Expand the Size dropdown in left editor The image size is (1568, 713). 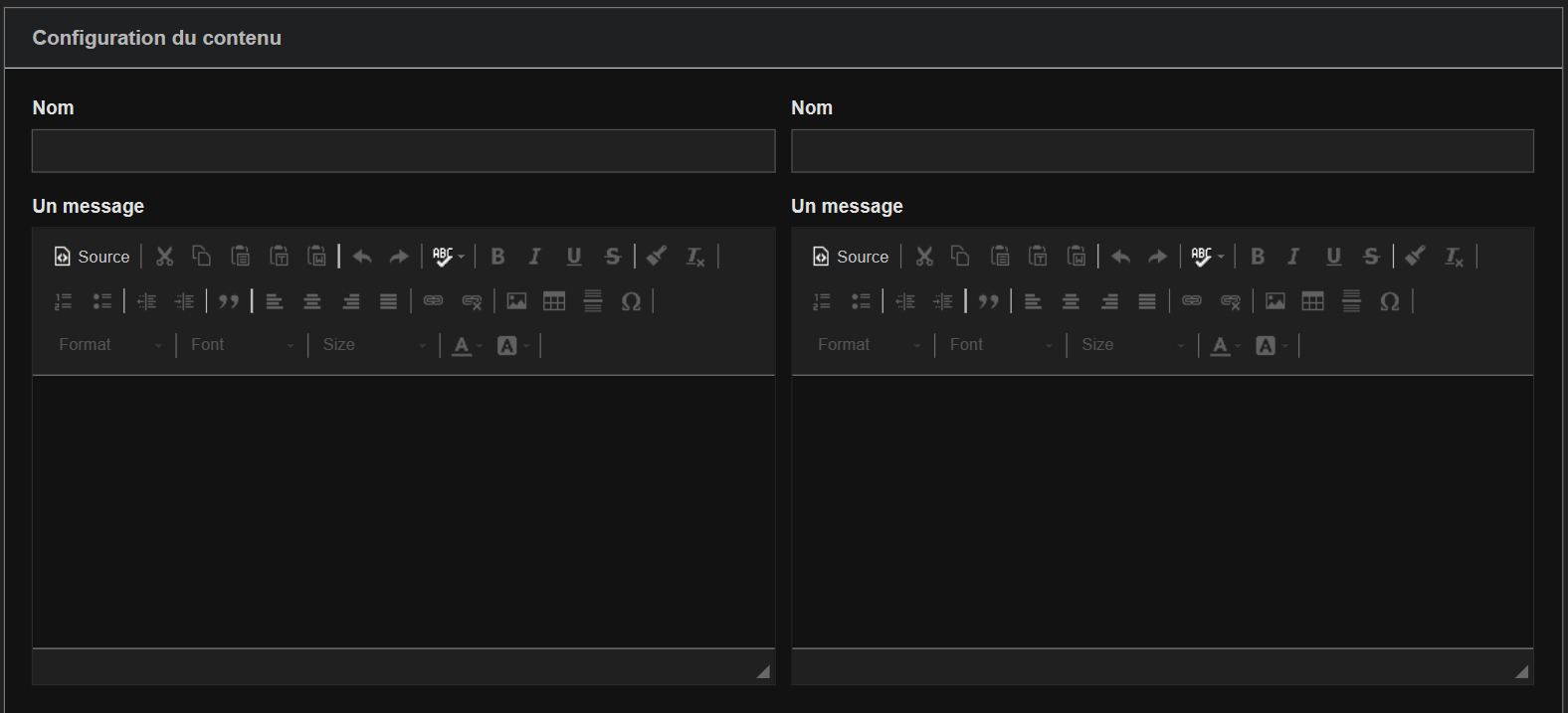click(373, 345)
